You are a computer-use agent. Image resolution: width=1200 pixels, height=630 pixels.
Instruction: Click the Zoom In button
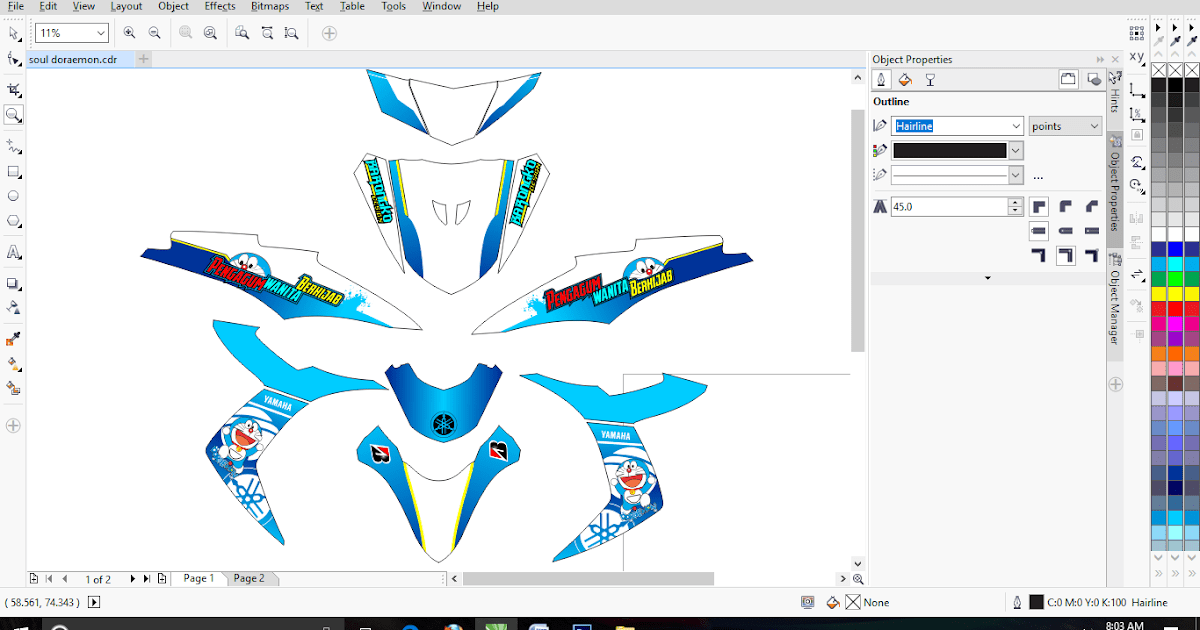(x=129, y=33)
